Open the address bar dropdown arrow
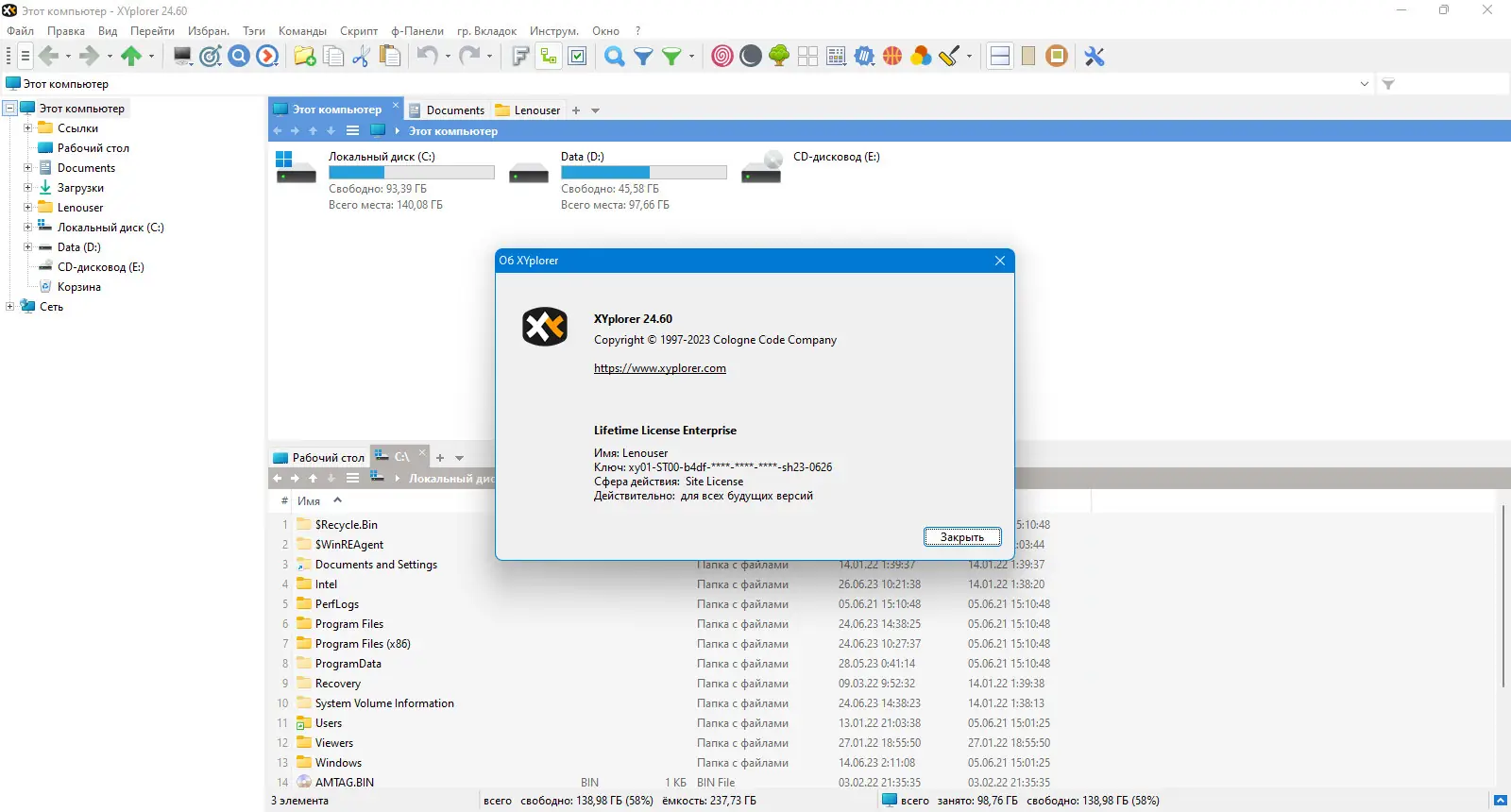Viewport: 1511px width, 812px height. coord(1365,84)
